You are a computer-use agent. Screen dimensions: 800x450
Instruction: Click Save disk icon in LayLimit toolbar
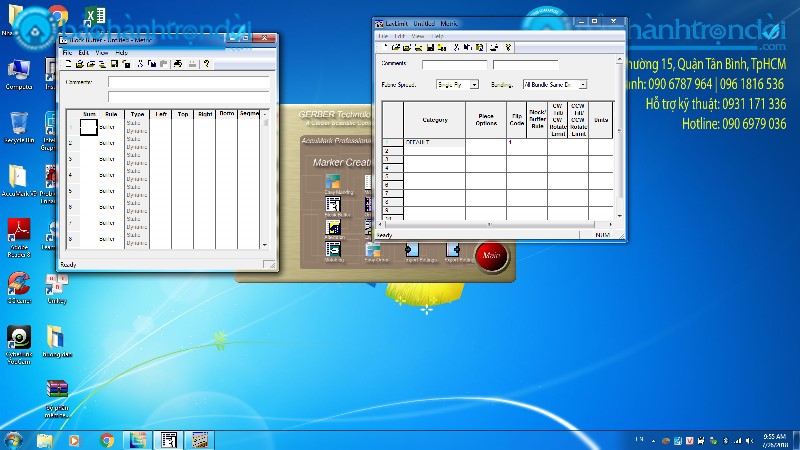pyautogui.click(x=431, y=47)
